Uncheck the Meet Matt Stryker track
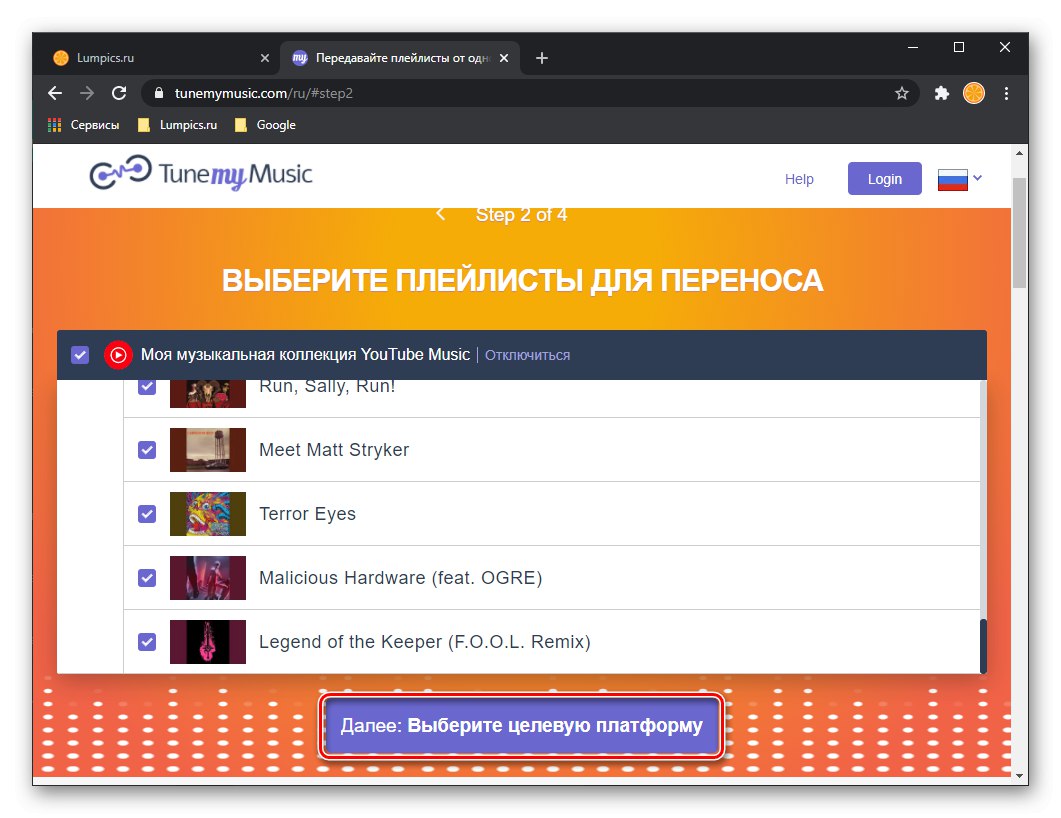1061x818 pixels. click(x=147, y=450)
